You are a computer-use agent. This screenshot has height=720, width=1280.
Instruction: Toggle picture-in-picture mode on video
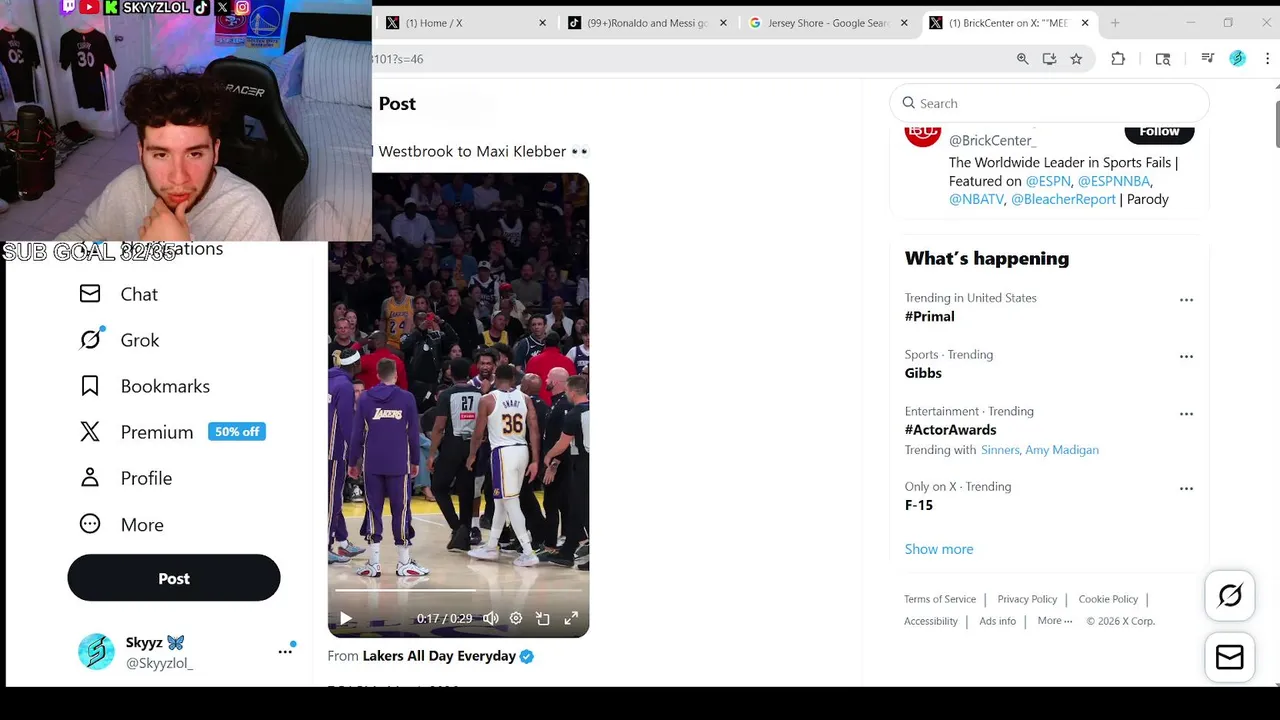543,618
